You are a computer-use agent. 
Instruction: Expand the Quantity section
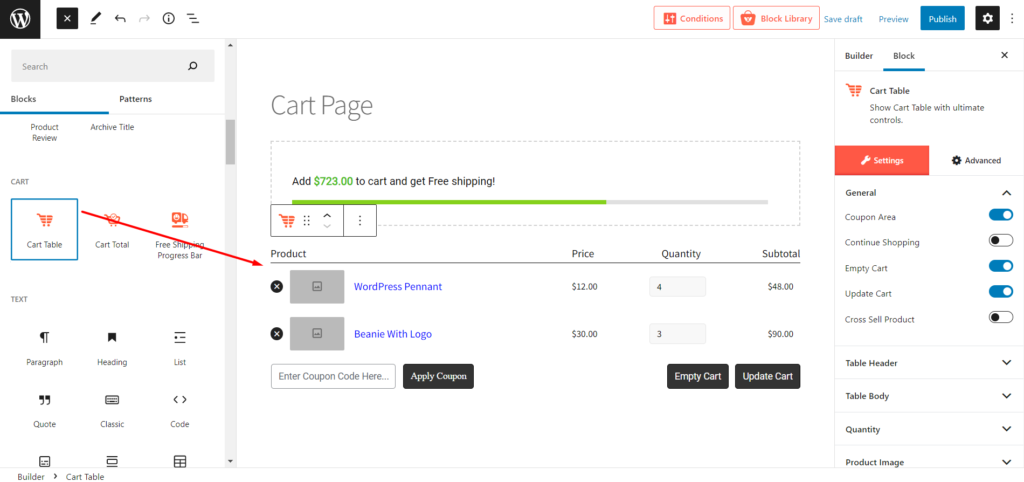929,429
